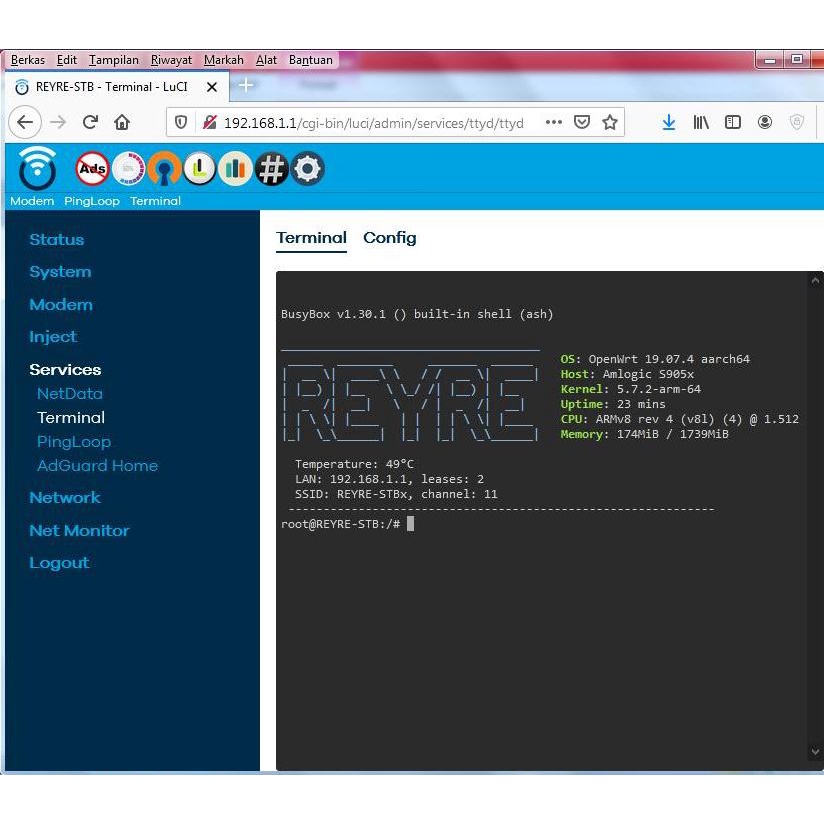Screen dimensions: 824x824
Task: Open the Riwayat menu
Action: 171,60
